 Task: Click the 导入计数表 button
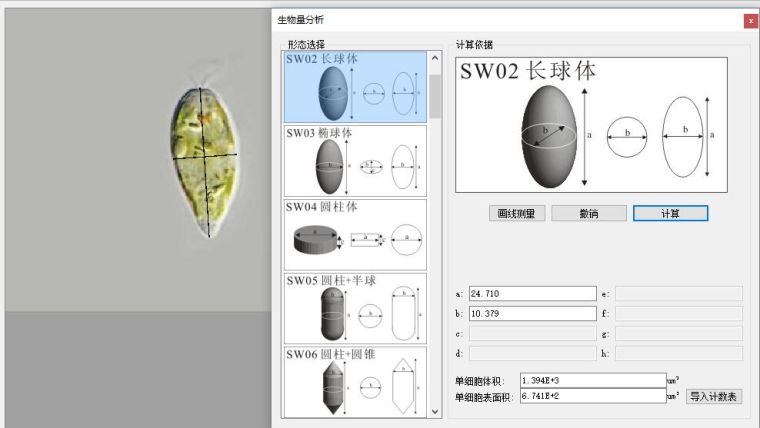pyautogui.click(x=714, y=396)
